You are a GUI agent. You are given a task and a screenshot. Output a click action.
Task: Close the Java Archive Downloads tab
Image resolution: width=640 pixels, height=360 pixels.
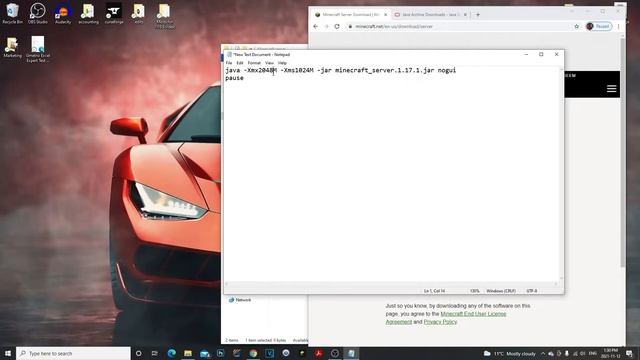[x=465, y=15]
